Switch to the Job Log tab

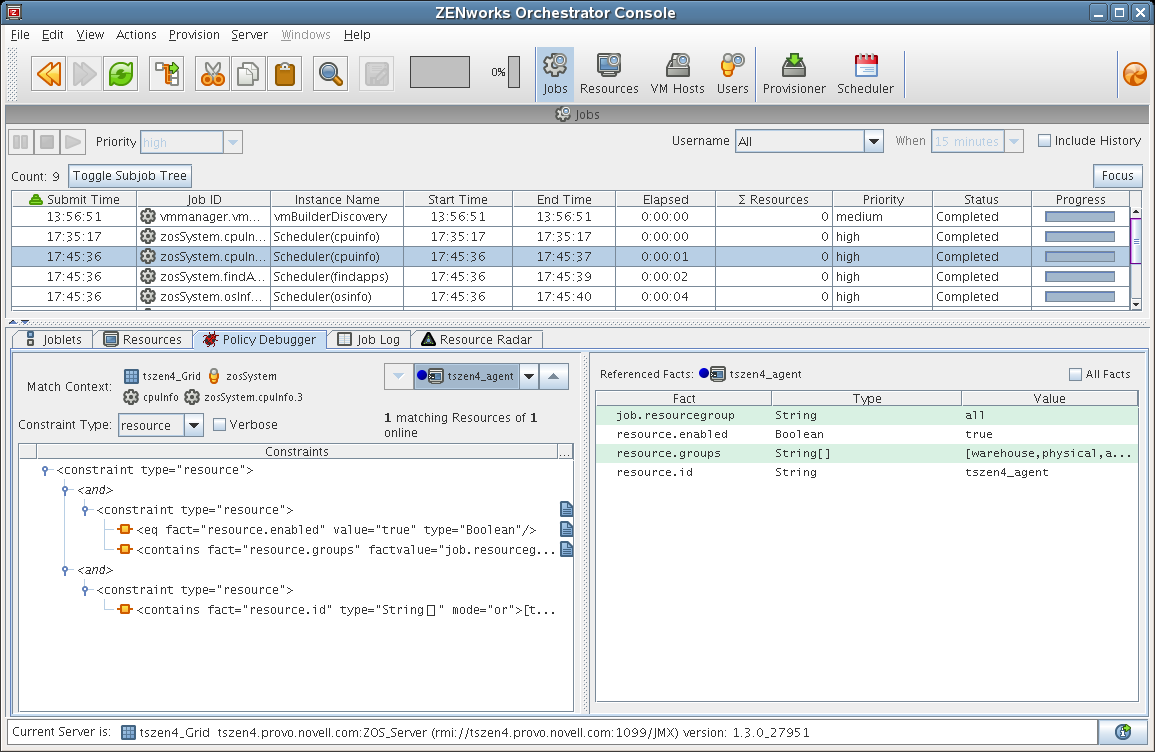pyautogui.click(x=368, y=340)
